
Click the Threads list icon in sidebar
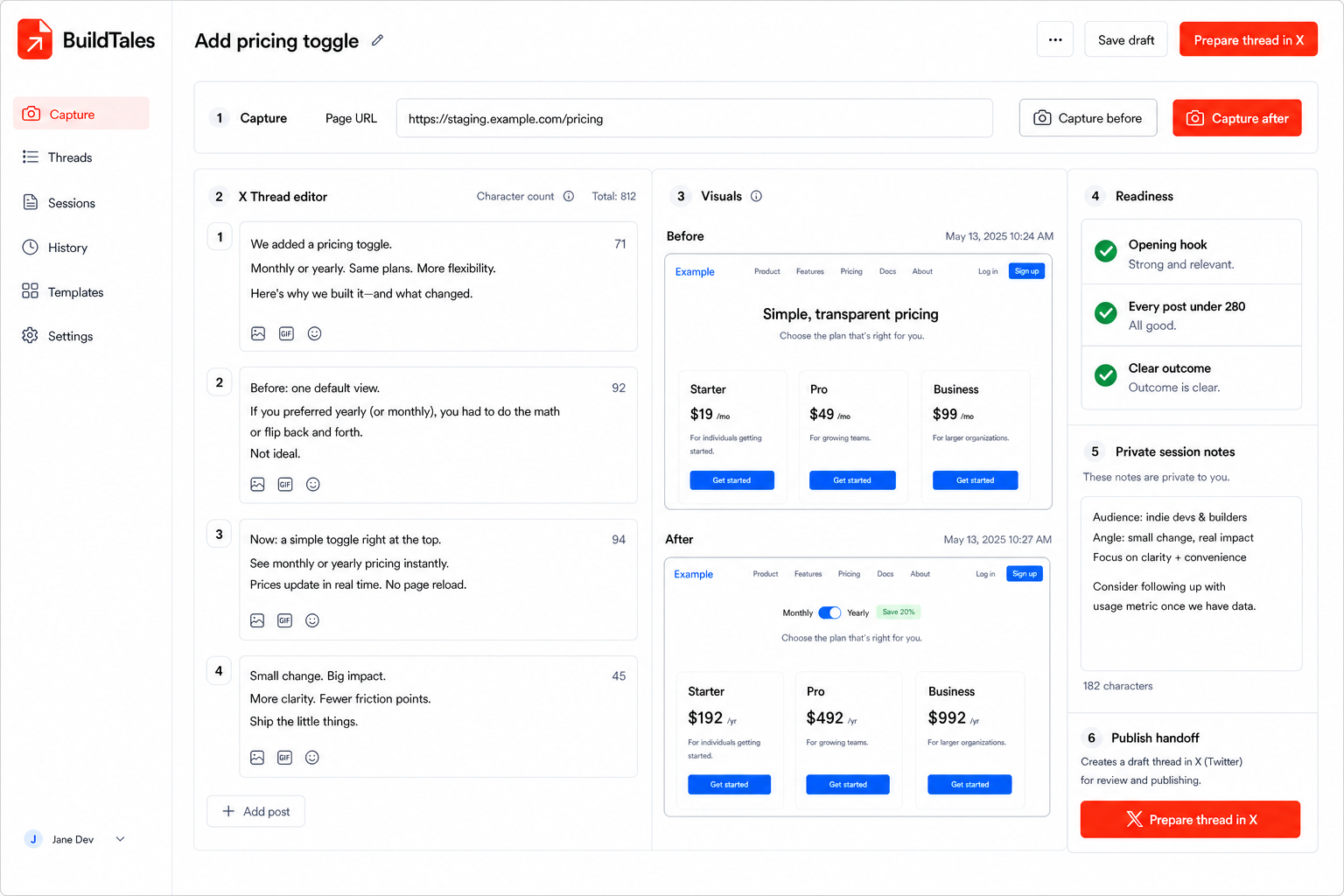(31, 157)
